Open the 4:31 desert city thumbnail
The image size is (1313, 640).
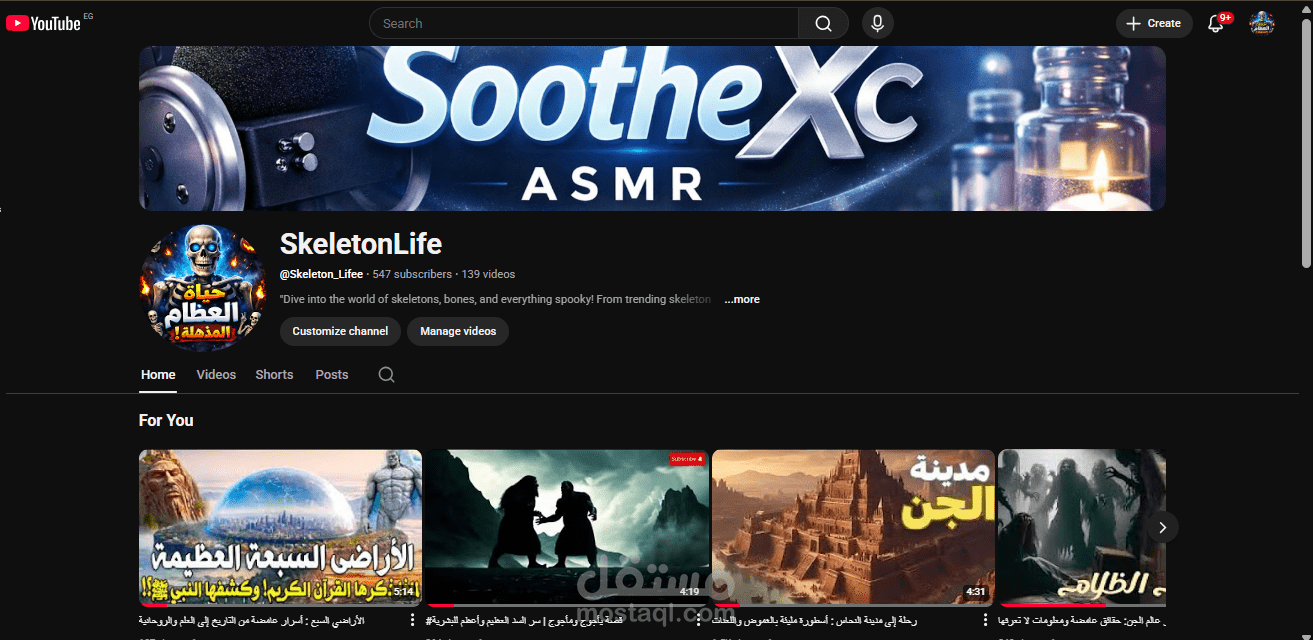[x=853, y=528]
